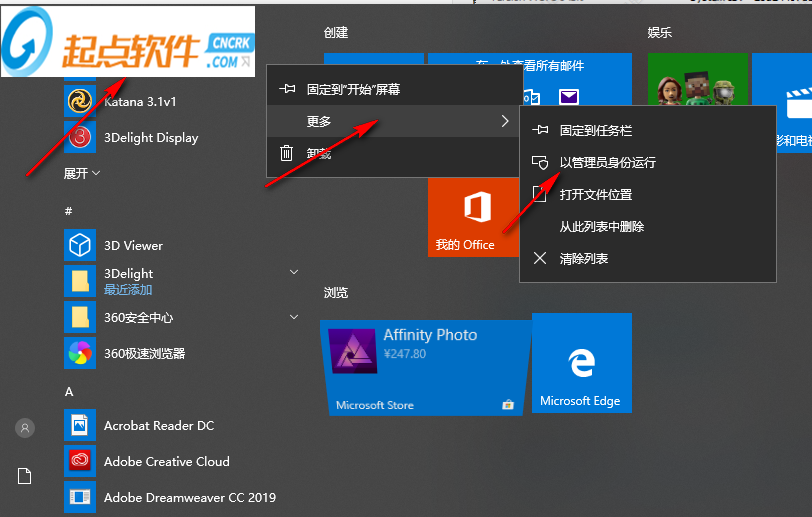Launch 360极速浏览器 via its colorful icon
Screen dimensions: 812x517
tap(80, 353)
